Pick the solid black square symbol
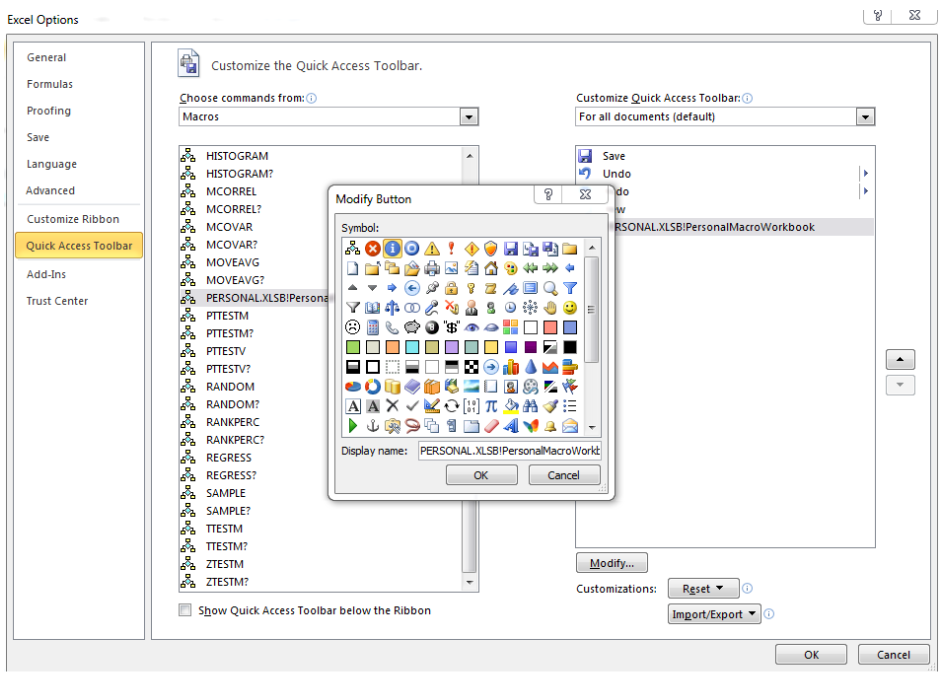939x675 pixels. [570, 347]
